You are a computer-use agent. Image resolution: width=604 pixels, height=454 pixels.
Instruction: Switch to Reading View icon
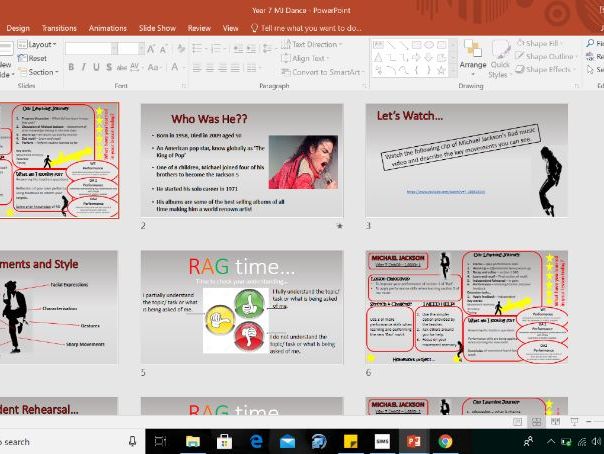(x=555, y=422)
